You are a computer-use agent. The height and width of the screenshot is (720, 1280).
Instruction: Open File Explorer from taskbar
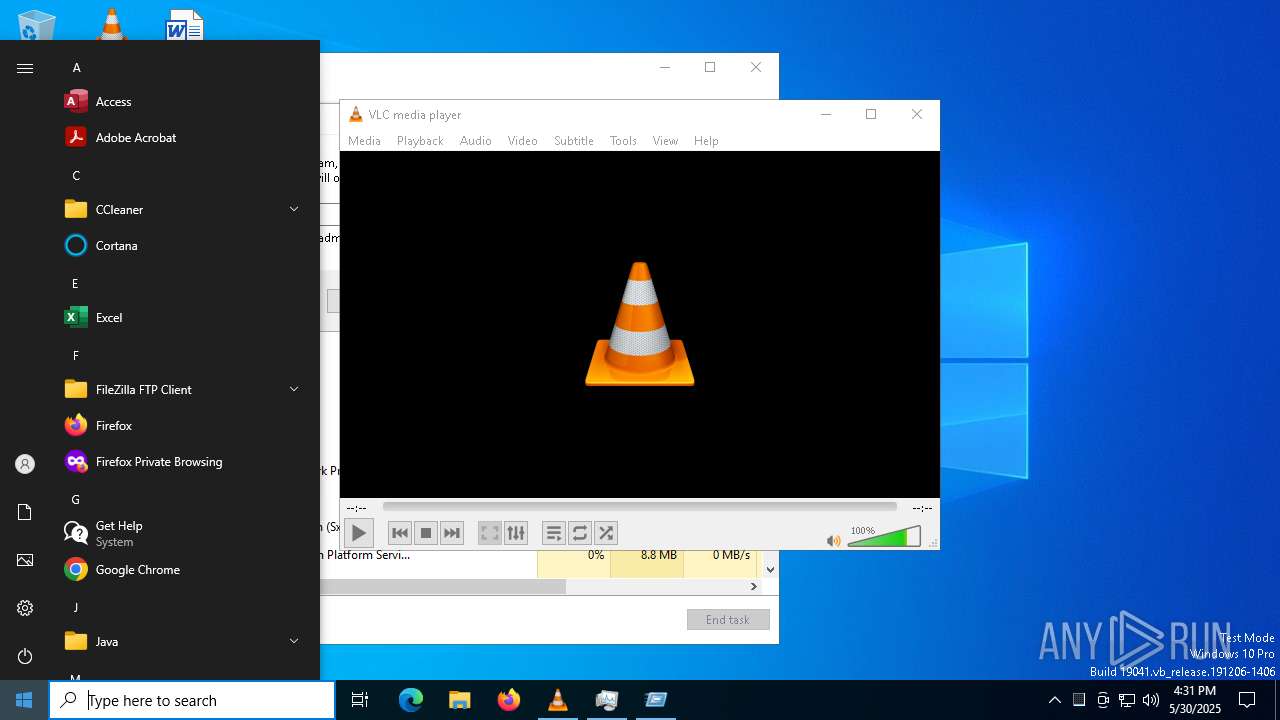click(x=460, y=700)
